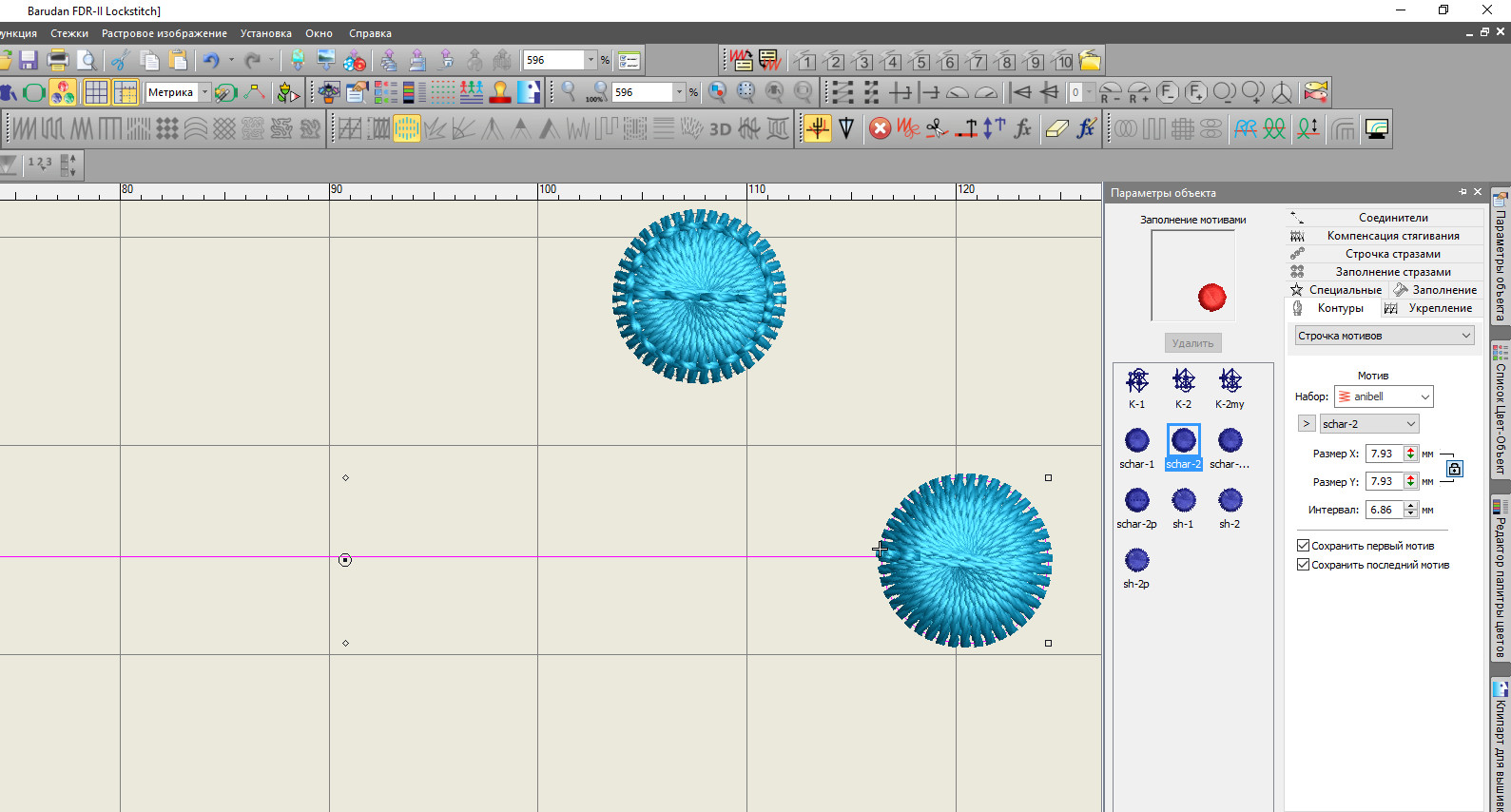Open the 'Метрика' units dropdown
Image resolution: width=1511 pixels, height=812 pixels.
[204, 92]
